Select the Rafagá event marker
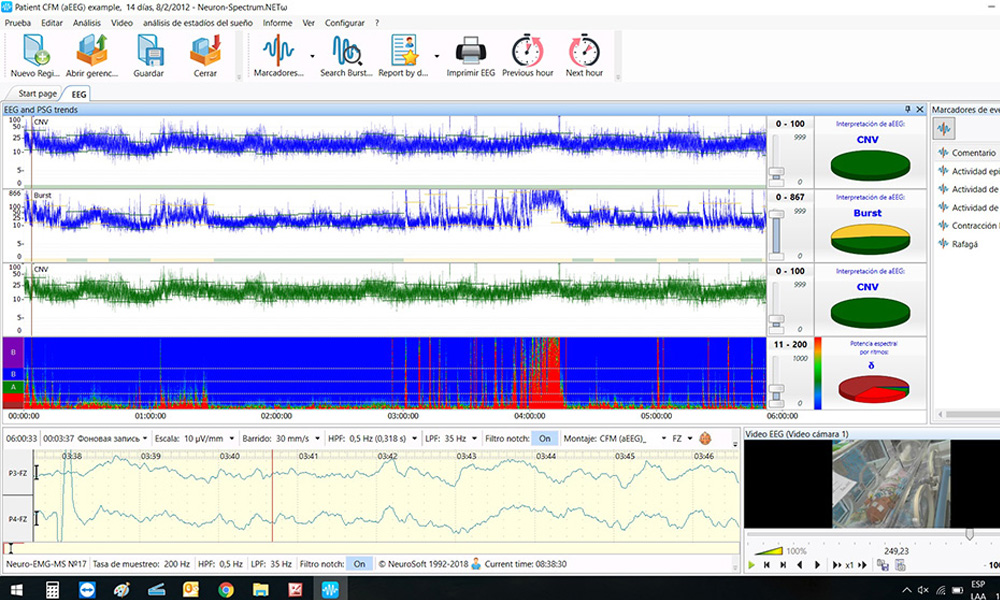 tap(968, 241)
